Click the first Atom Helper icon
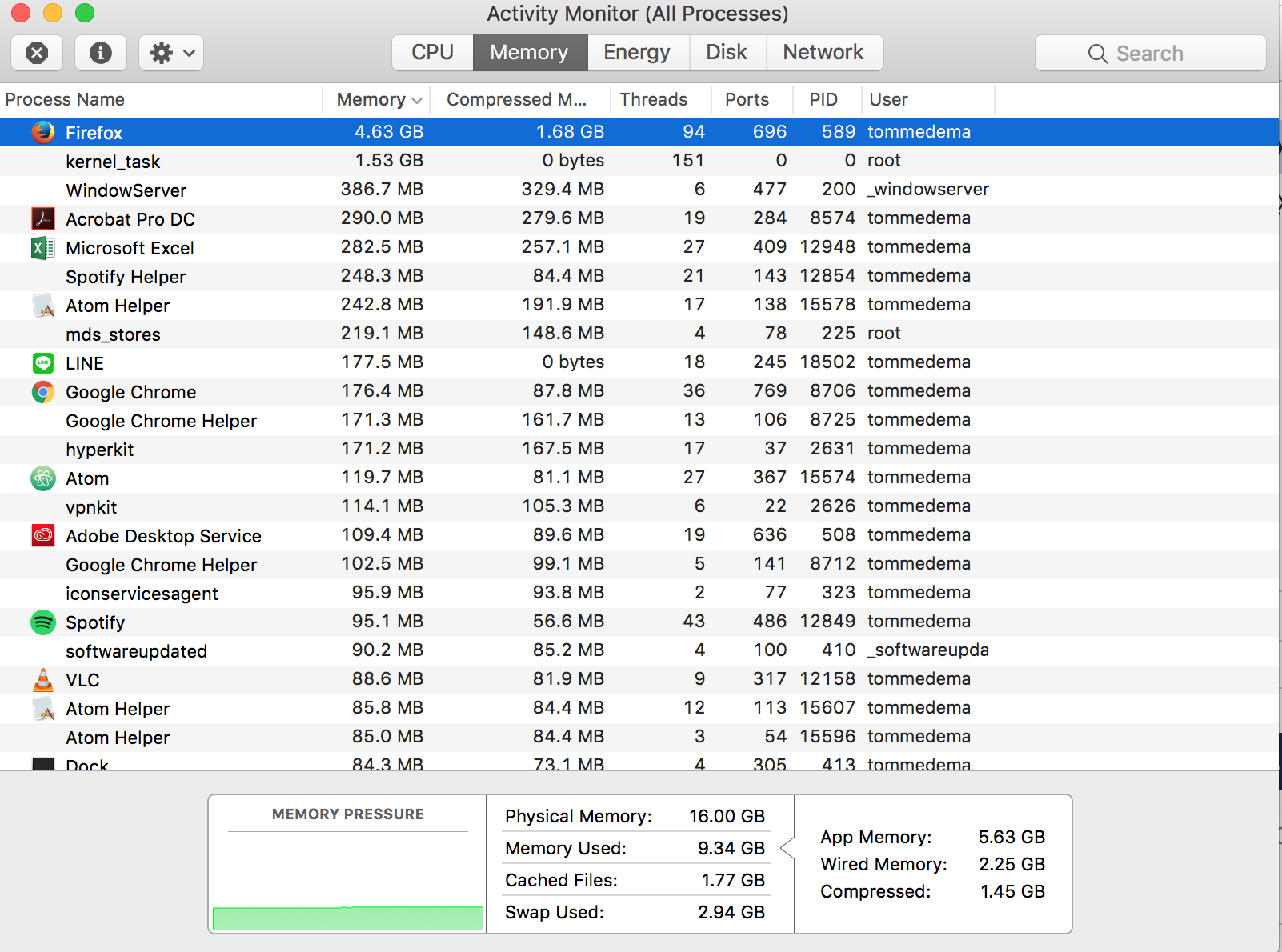1282x952 pixels. click(43, 305)
